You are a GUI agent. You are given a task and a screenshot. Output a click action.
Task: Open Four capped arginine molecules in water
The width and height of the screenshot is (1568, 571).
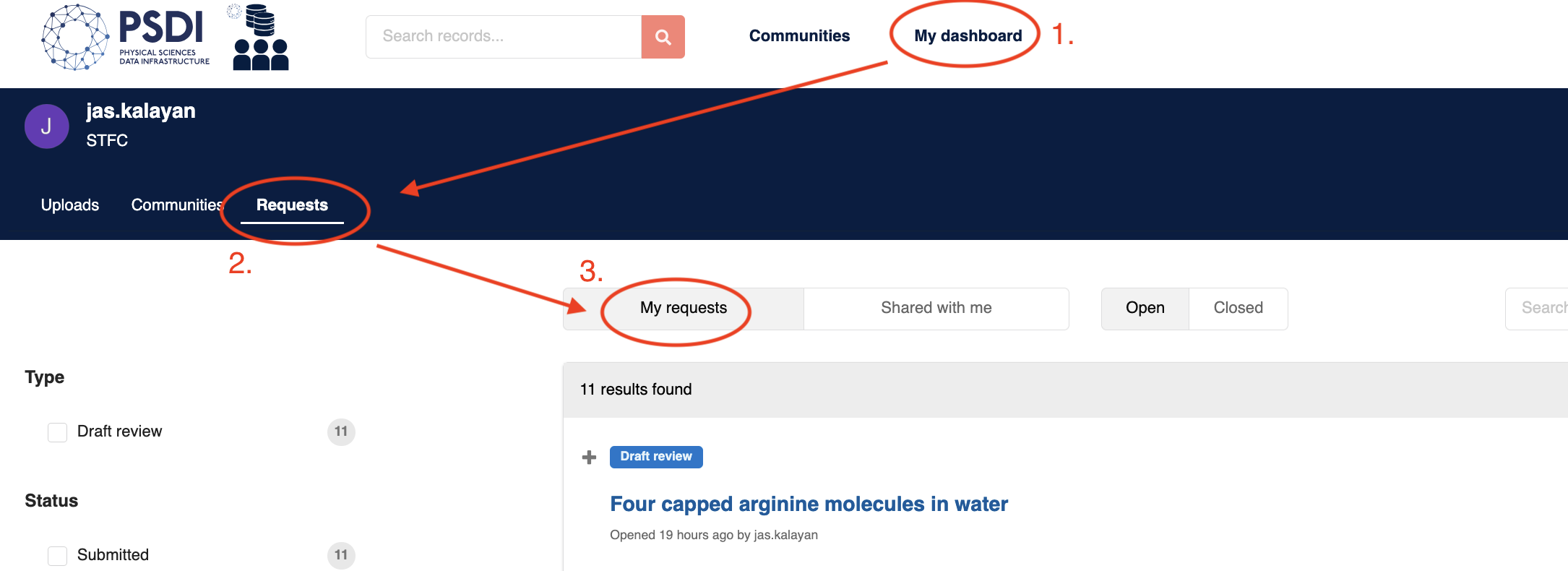pos(809,504)
